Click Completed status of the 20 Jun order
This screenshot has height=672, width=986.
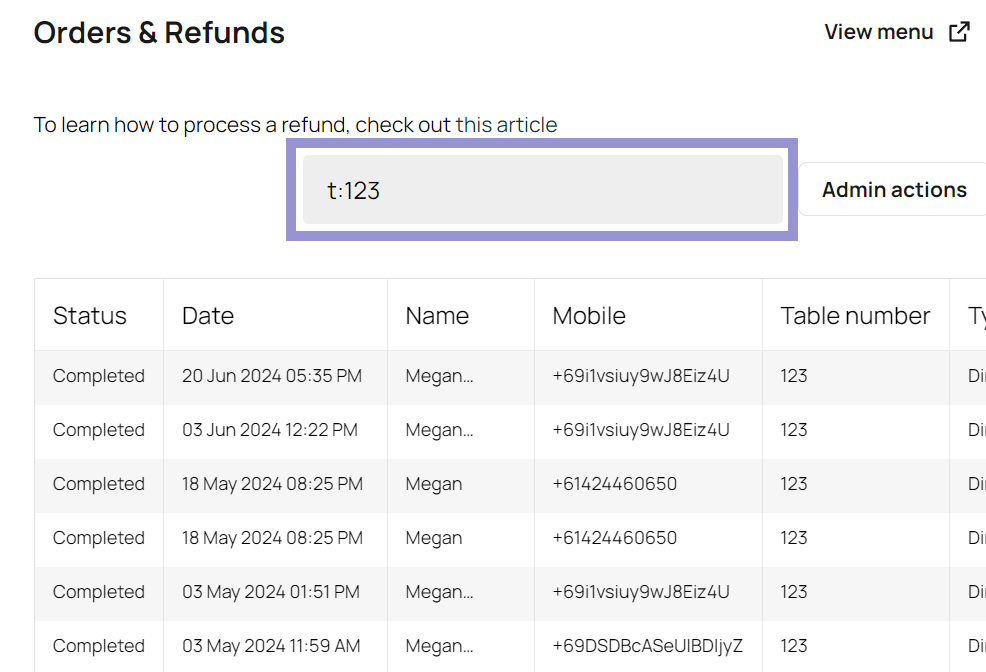point(98,376)
